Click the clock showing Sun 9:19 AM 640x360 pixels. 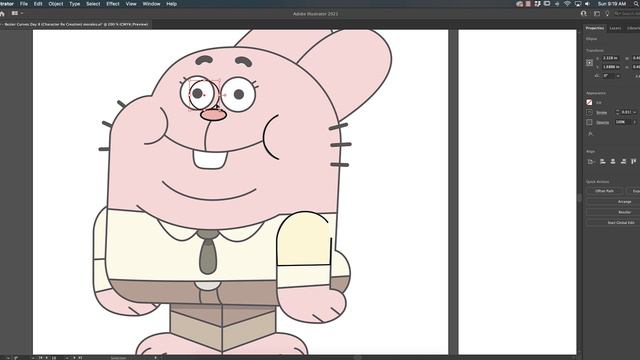(x=612, y=4)
